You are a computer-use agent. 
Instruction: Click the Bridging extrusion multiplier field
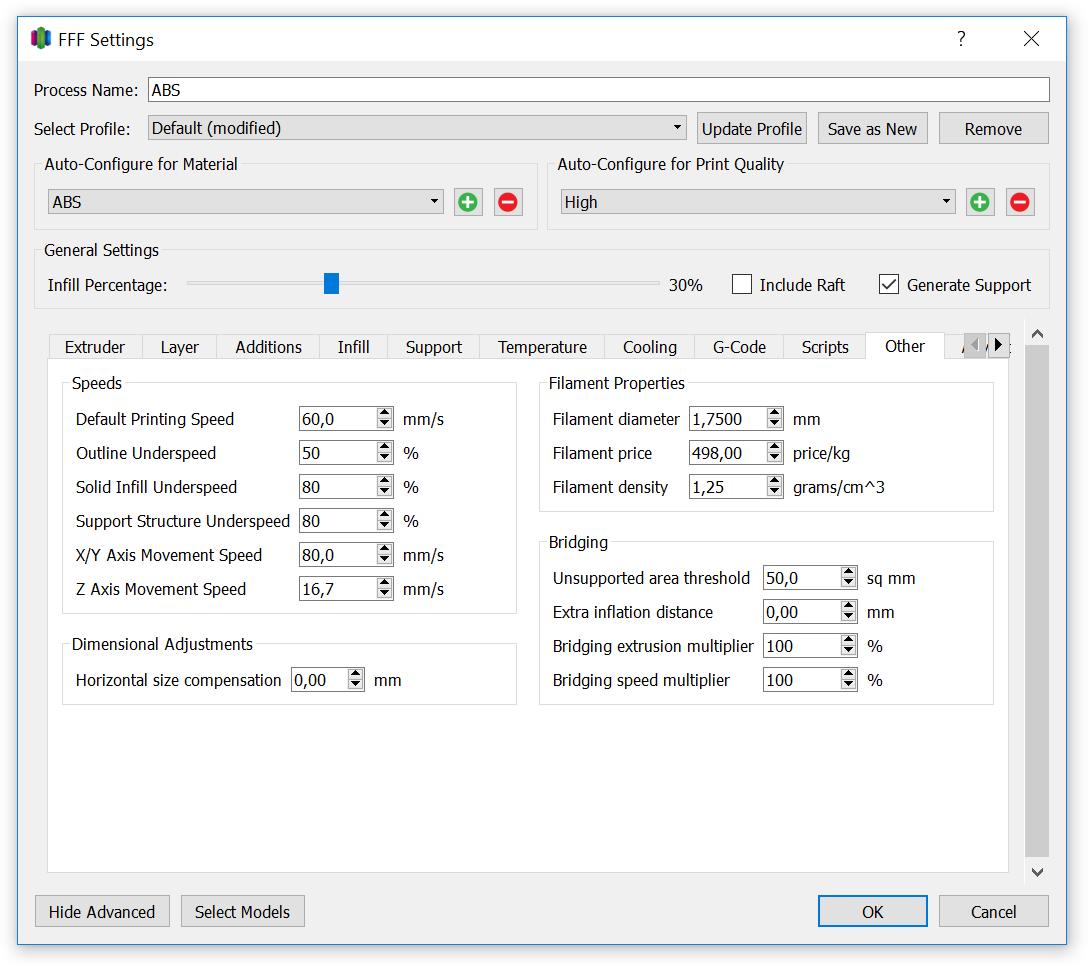coord(801,646)
